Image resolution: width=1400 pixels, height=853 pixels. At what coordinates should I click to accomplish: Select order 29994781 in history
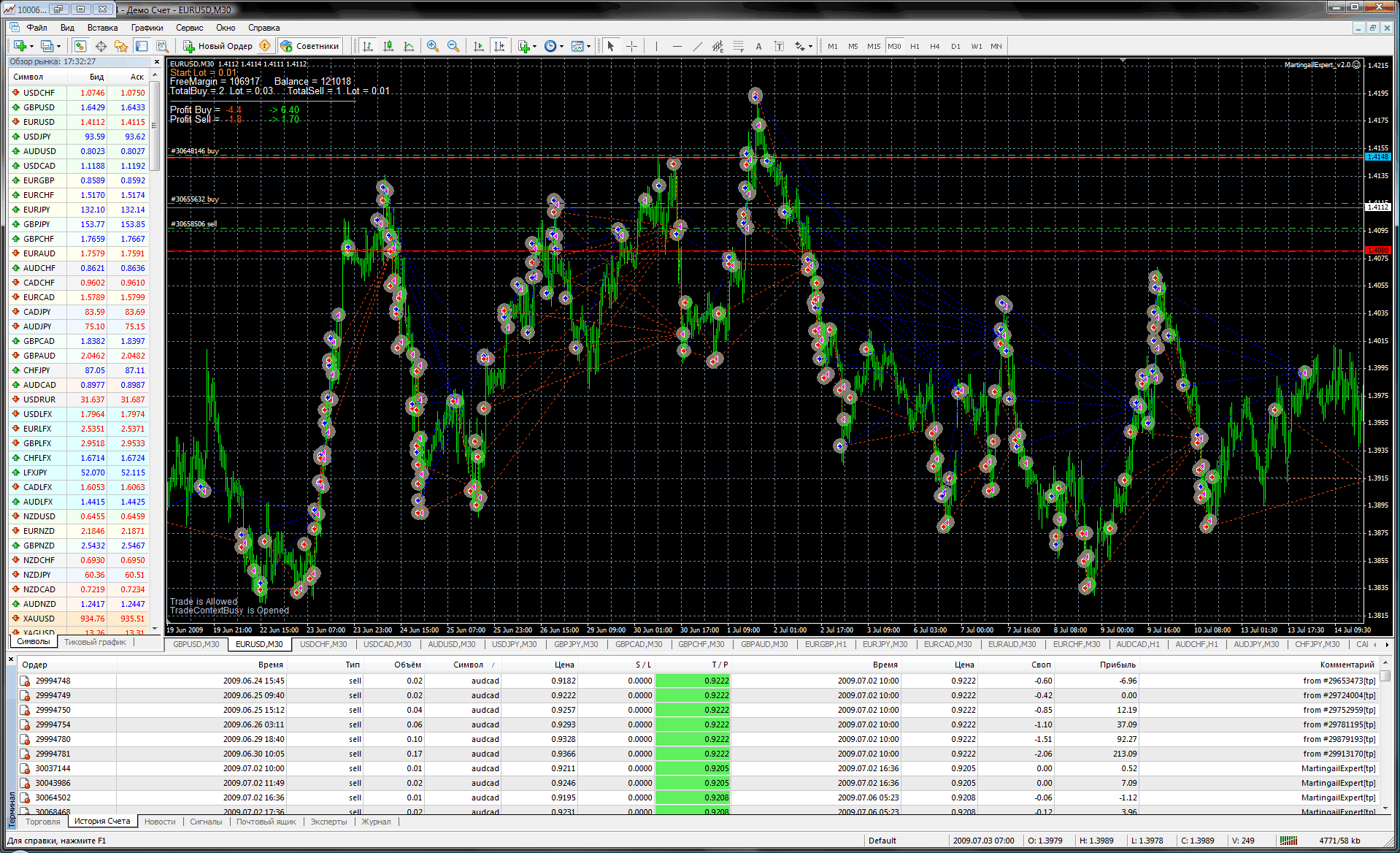point(697,754)
